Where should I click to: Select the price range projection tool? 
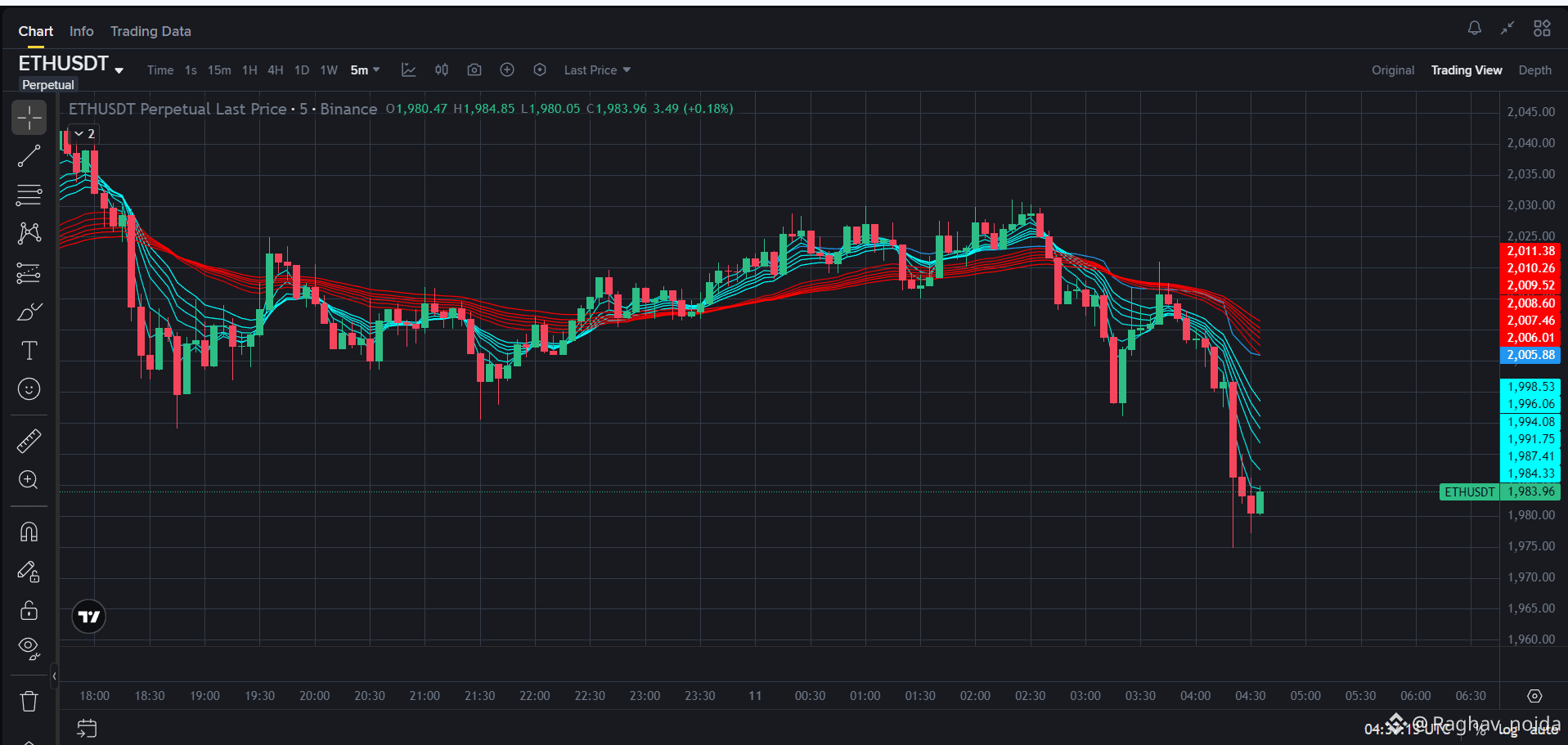[x=29, y=272]
